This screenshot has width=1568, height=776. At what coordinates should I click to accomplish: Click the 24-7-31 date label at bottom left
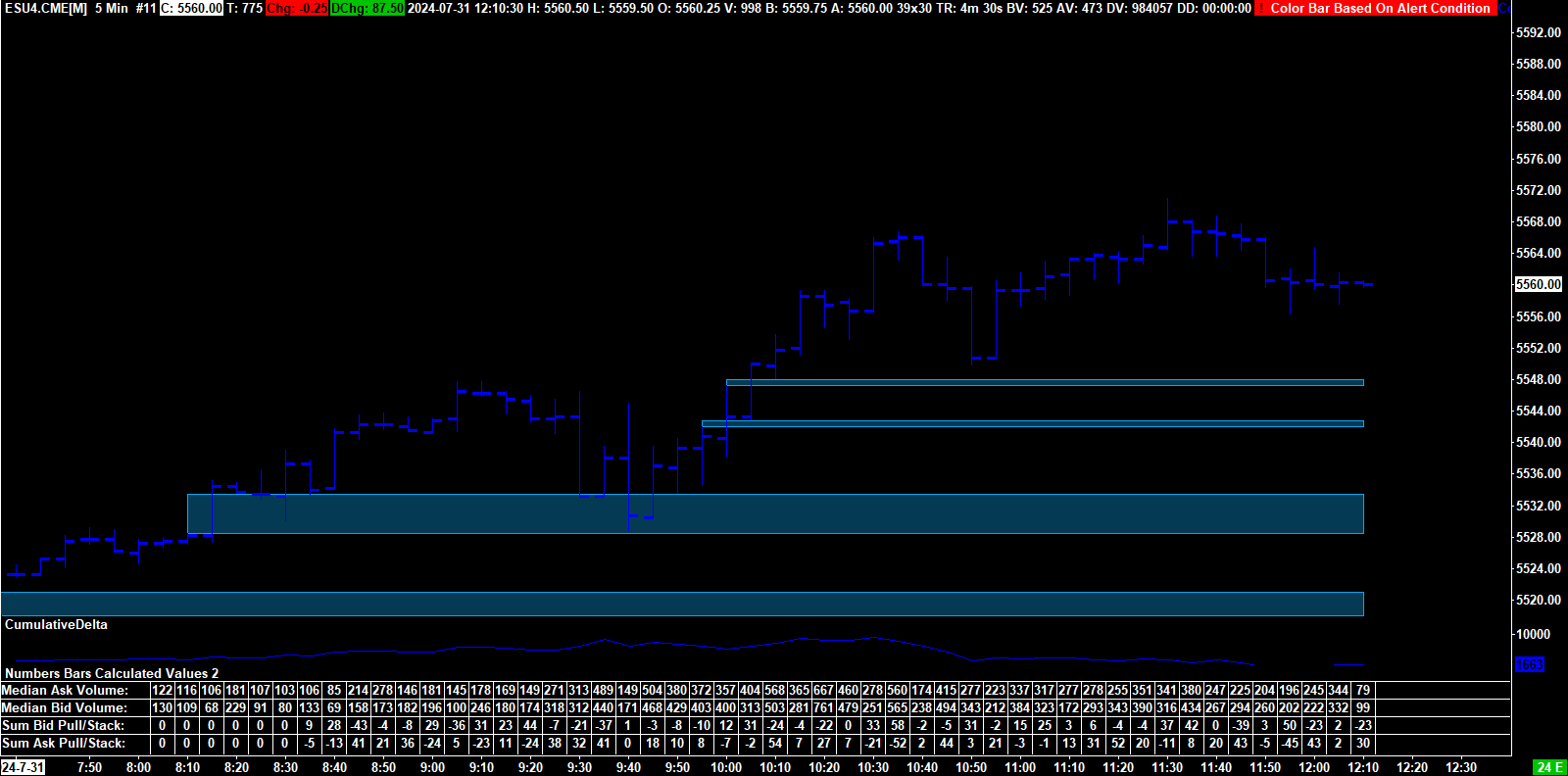(x=23, y=767)
